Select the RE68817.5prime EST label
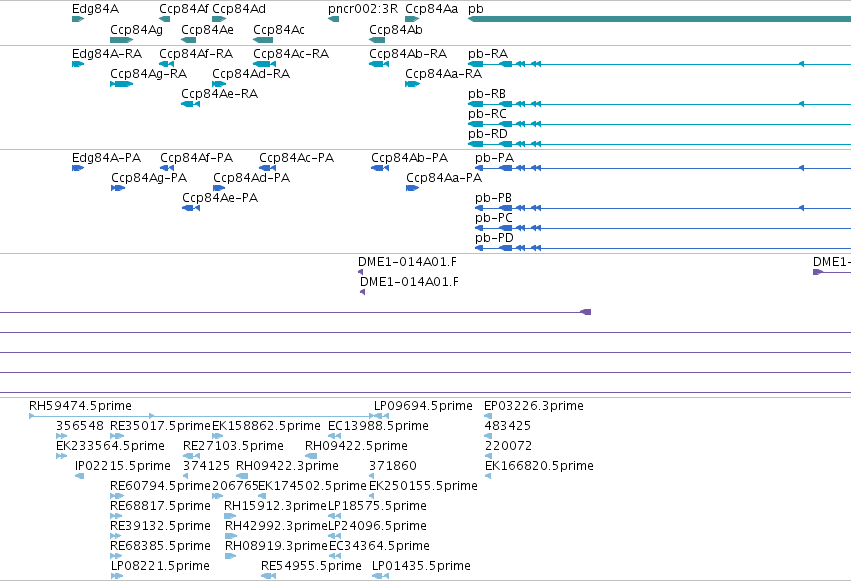 pyautogui.click(x=160, y=506)
